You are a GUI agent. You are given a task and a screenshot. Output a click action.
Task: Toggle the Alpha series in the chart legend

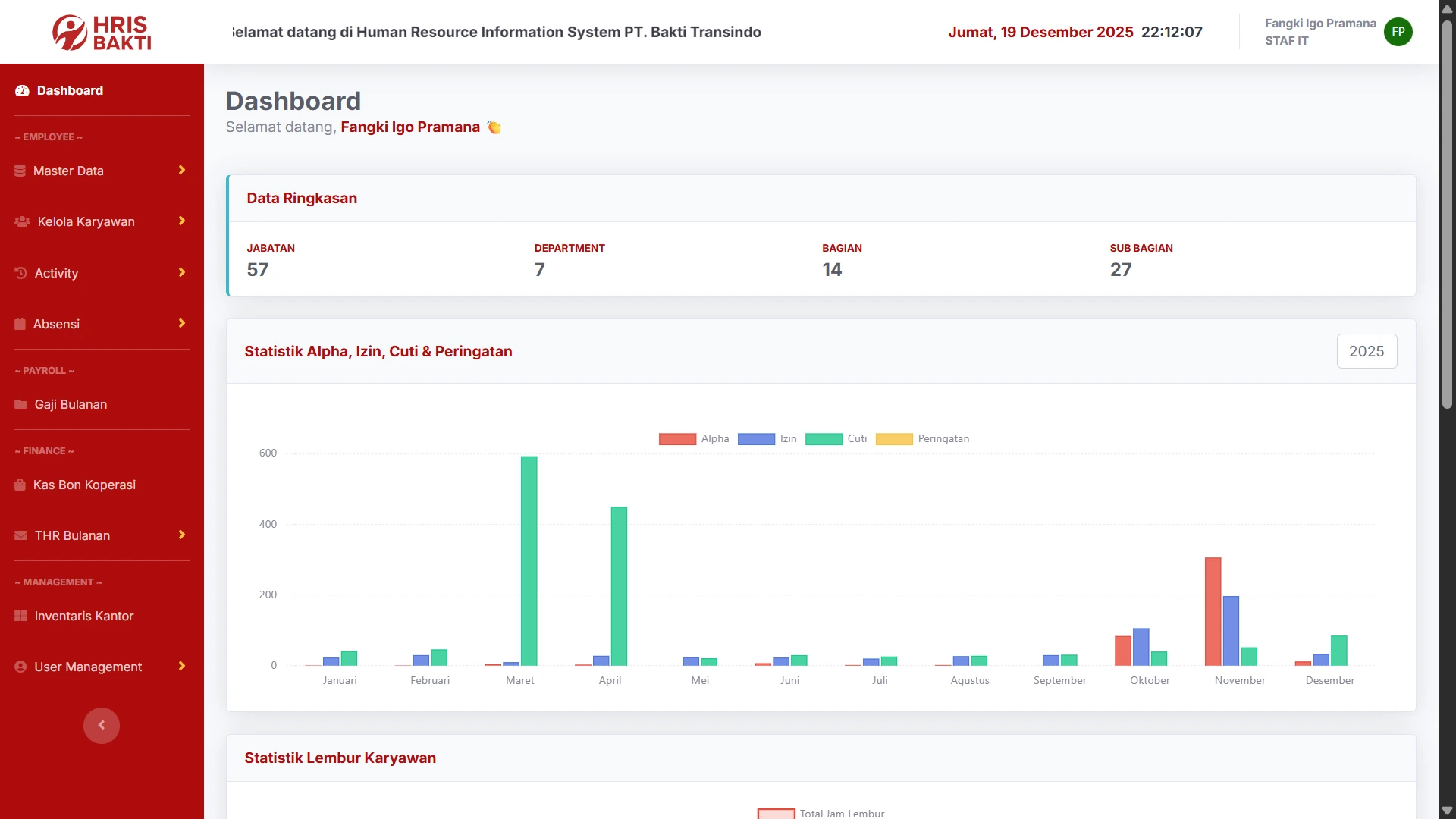pos(694,439)
